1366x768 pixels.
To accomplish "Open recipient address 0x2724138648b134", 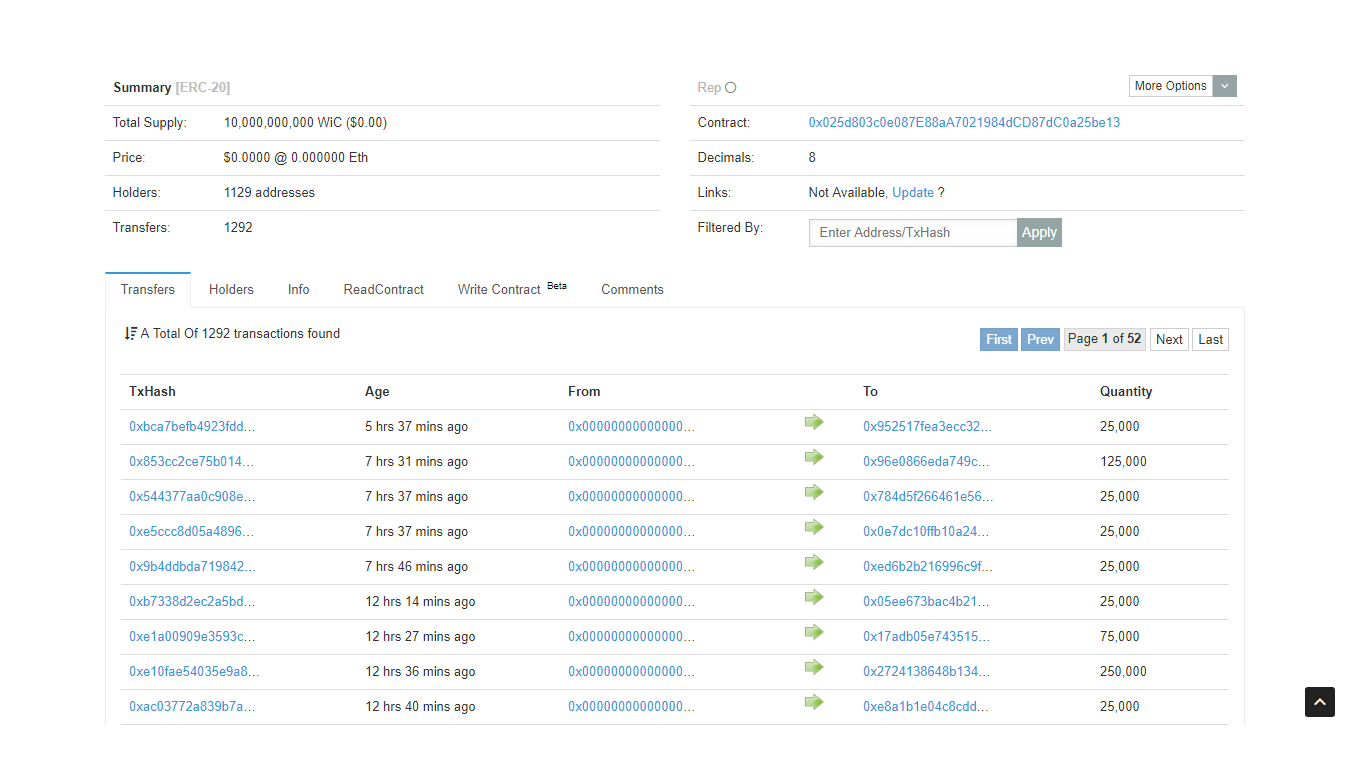I will point(926,672).
